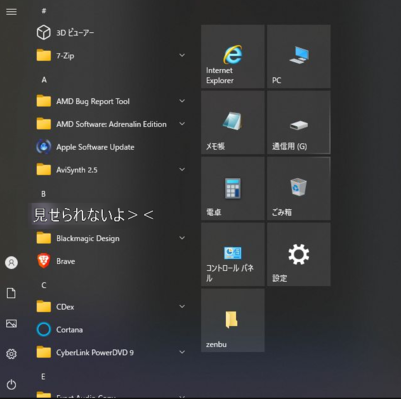The height and width of the screenshot is (399, 401).
Task: Open the zenbu folder tile
Action: 233,320
